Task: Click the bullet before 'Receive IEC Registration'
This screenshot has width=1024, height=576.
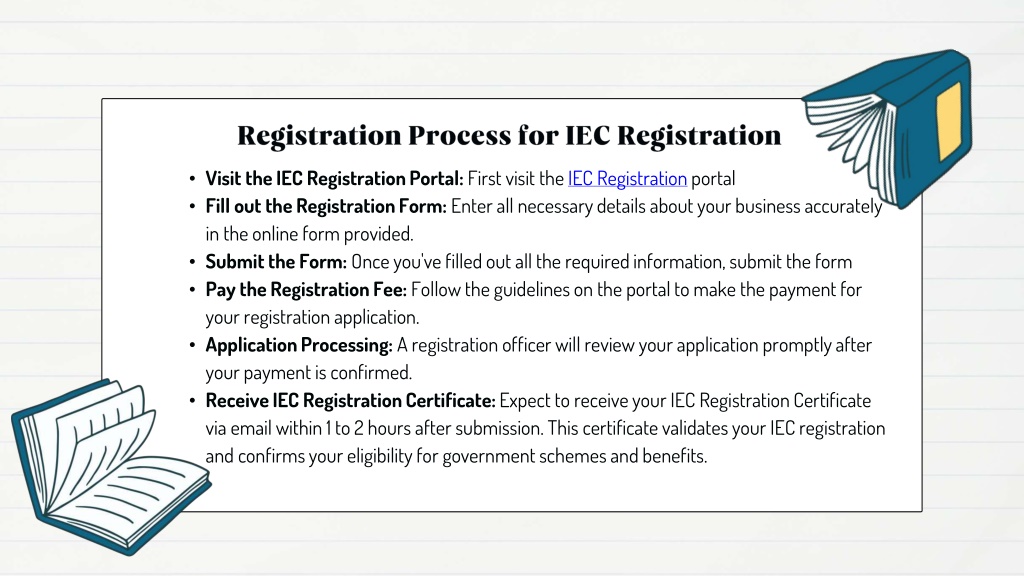Action: [192, 400]
